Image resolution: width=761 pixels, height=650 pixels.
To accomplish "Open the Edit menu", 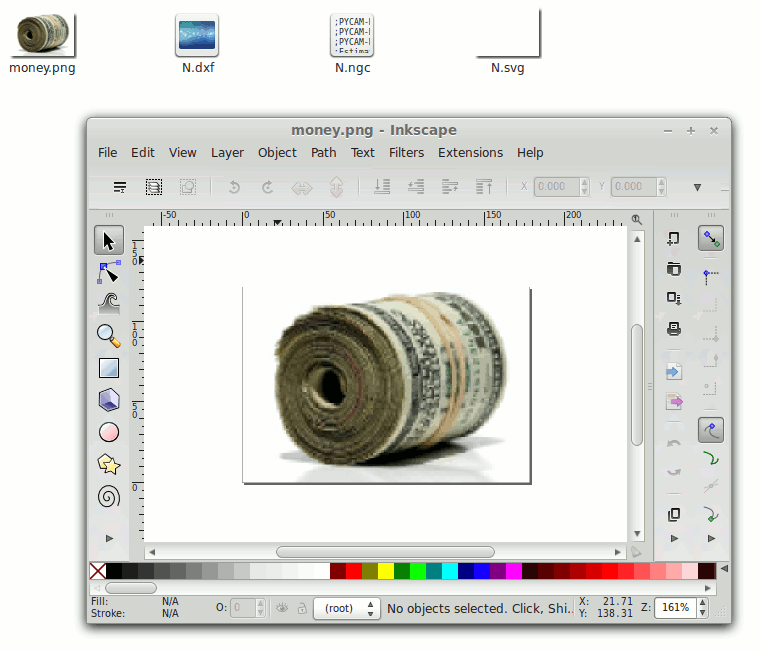I will pos(143,153).
